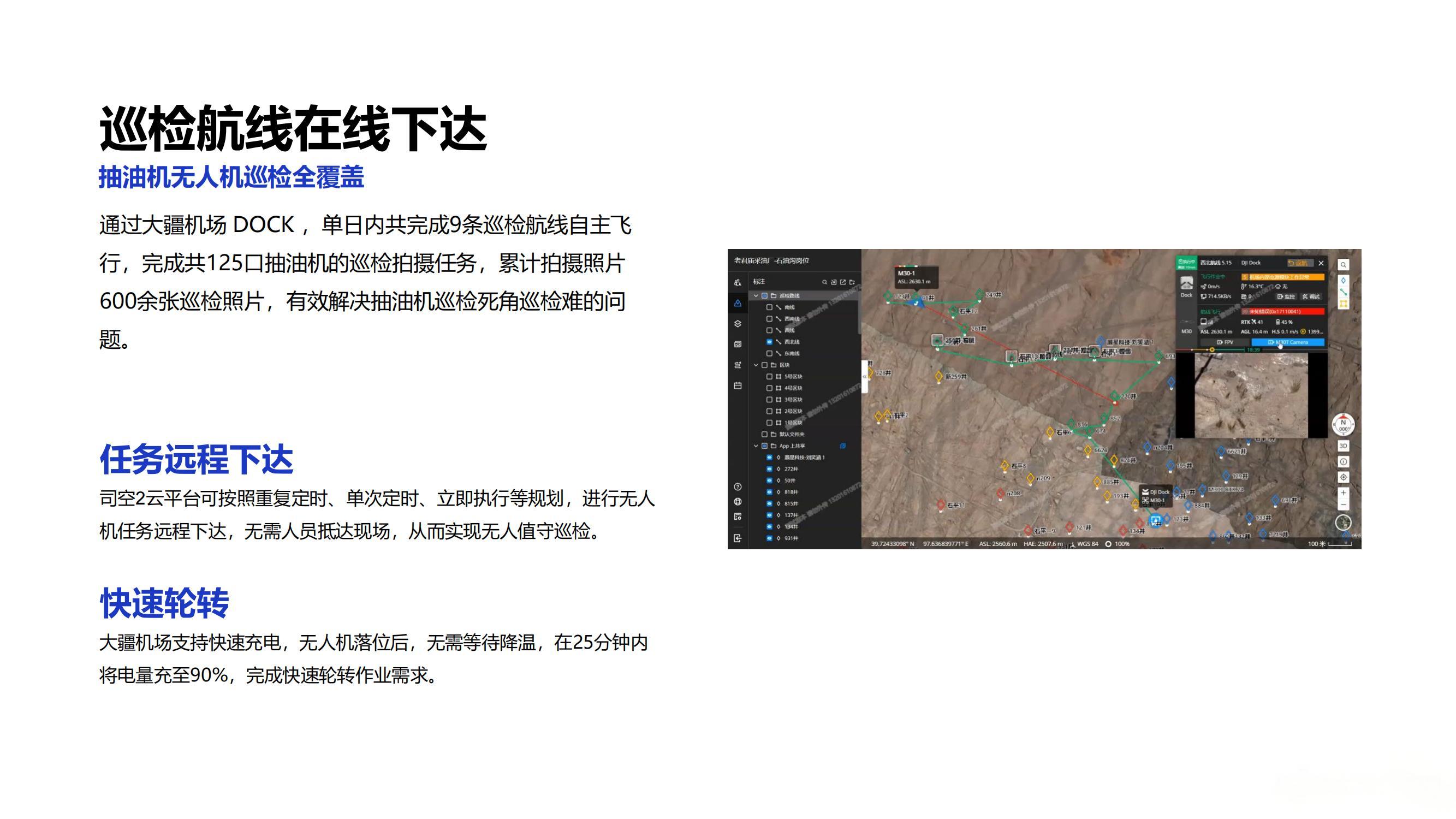
Task: Enable the 5号区块 checkbox
Action: pos(769,376)
